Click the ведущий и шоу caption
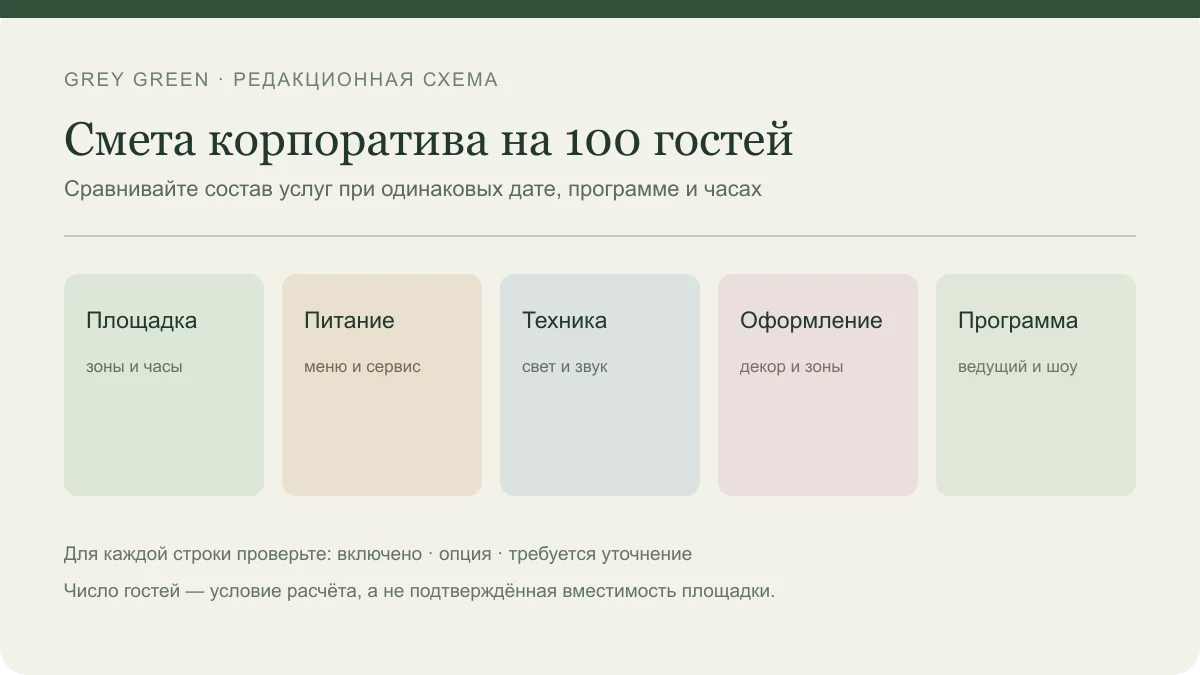1200x675 pixels. tap(1018, 367)
